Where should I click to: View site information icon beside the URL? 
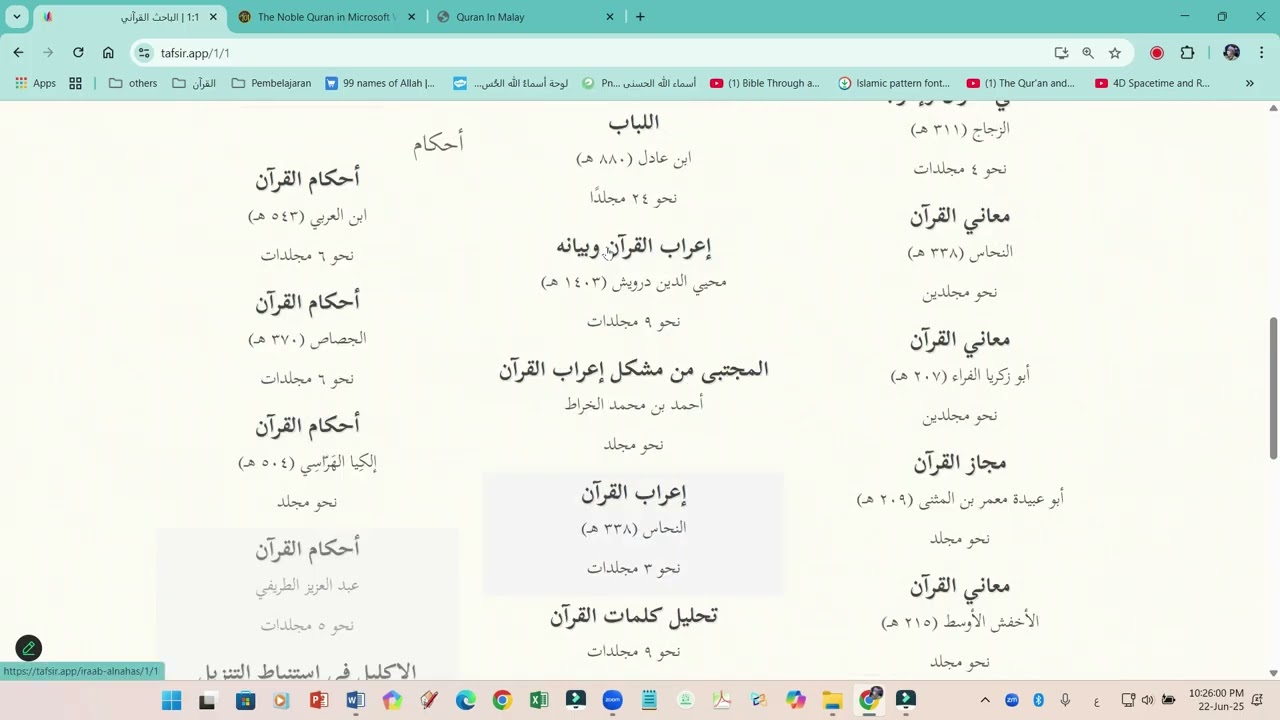(144, 53)
